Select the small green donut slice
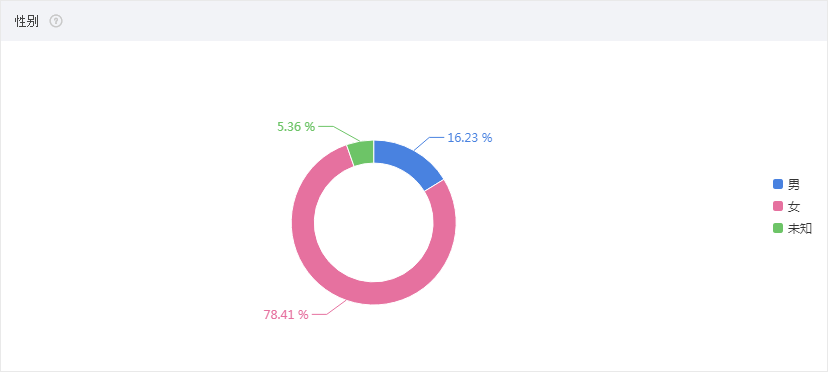The height and width of the screenshot is (373, 828). [x=362, y=153]
